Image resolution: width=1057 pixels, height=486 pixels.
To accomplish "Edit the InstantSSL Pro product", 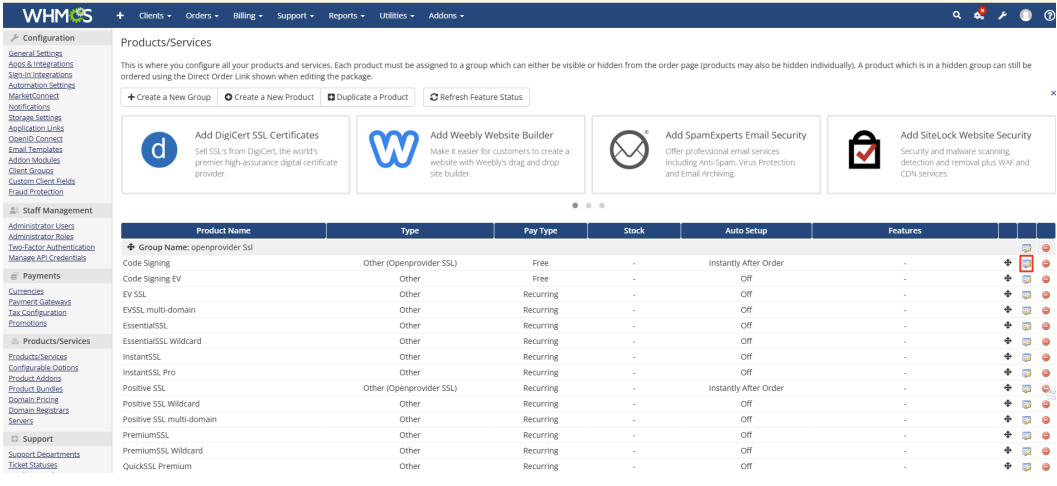I will pyautogui.click(x=1027, y=373).
